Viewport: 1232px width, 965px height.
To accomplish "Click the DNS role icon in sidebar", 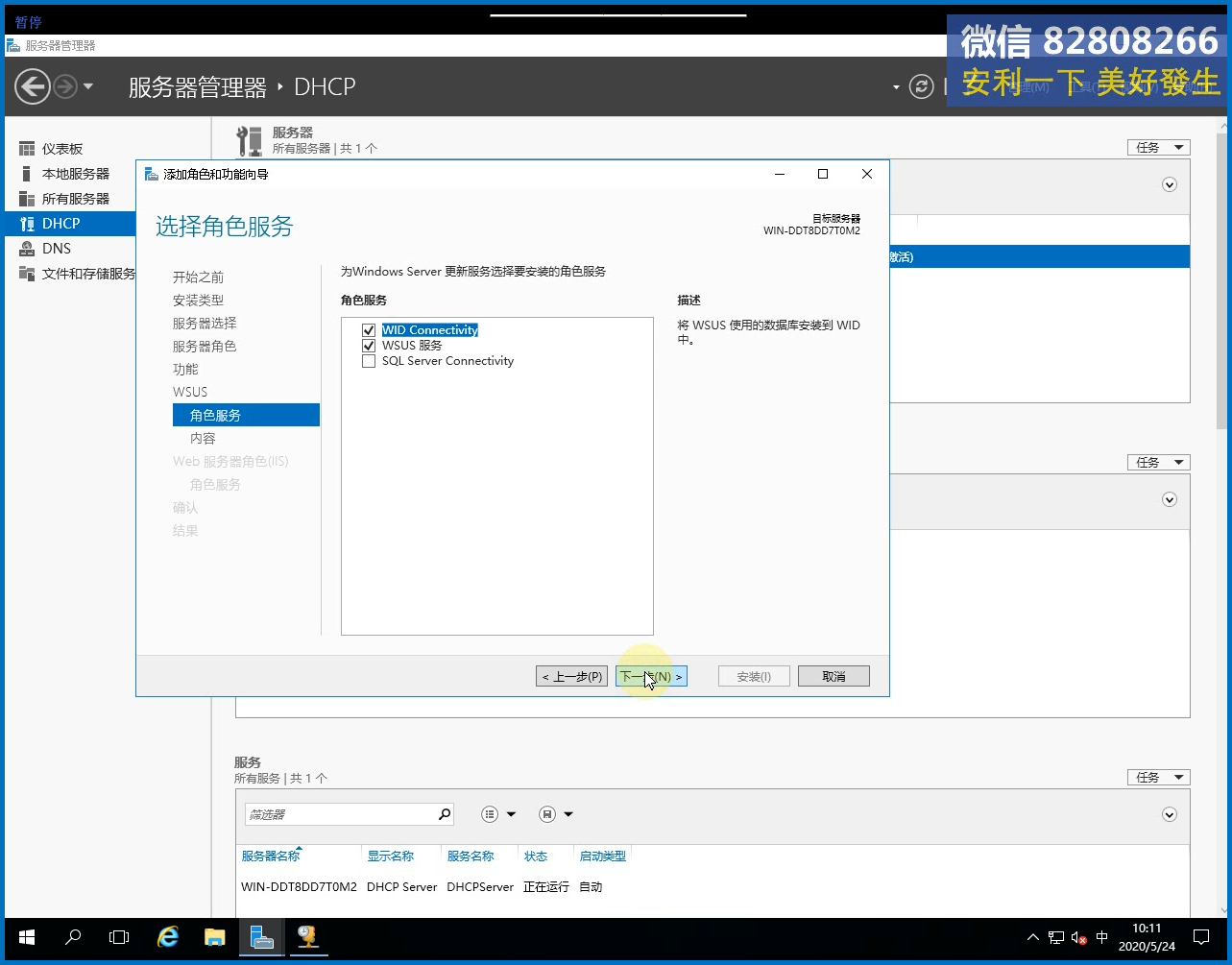I will click(27, 249).
